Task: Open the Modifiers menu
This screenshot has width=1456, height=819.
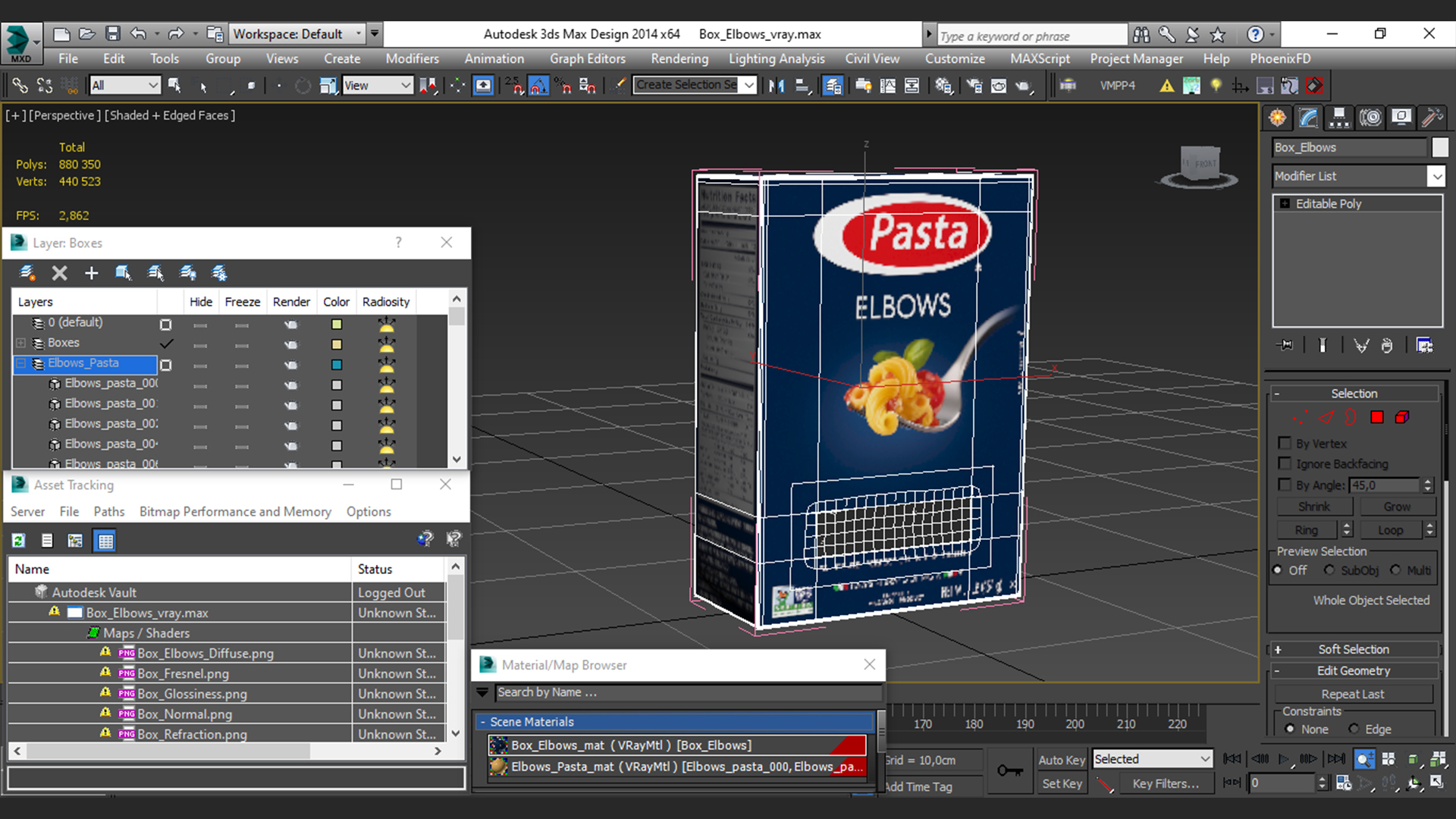Action: [412, 58]
